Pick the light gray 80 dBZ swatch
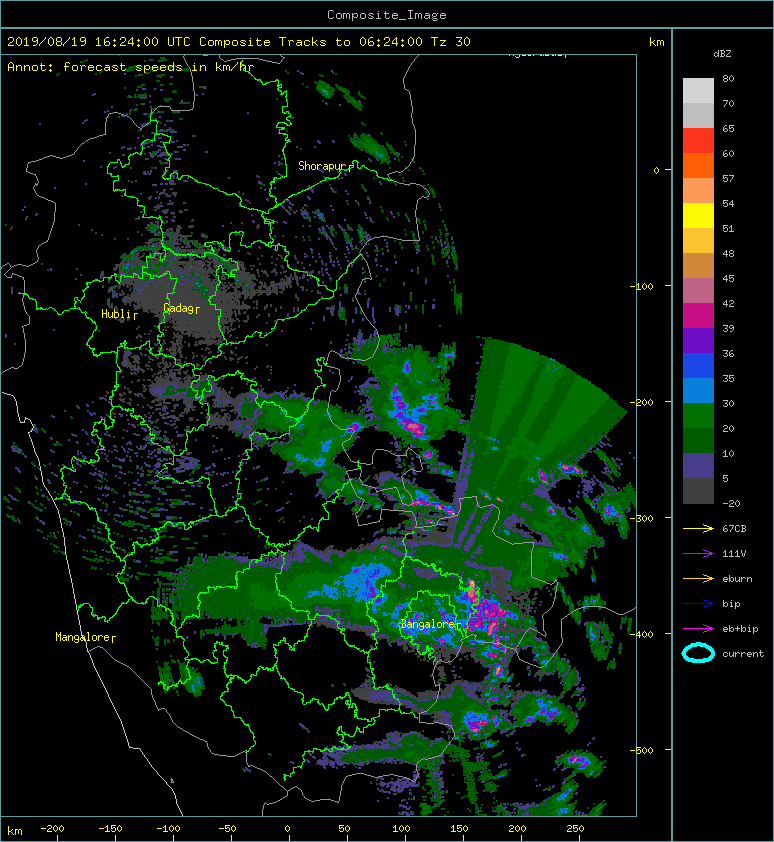This screenshot has width=774, height=842. pyautogui.click(x=698, y=91)
